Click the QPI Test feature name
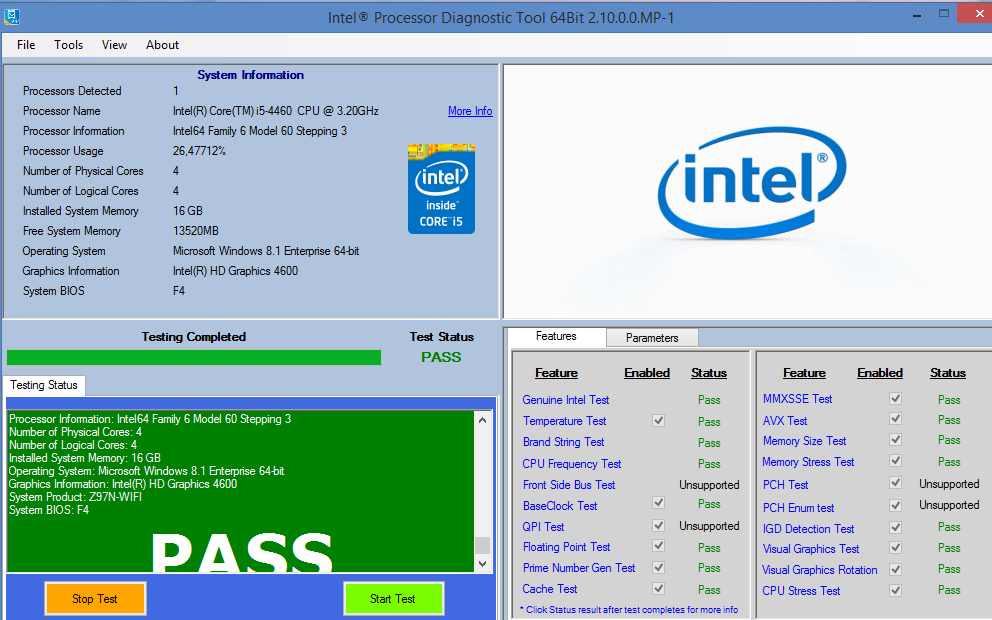Image resolution: width=992 pixels, height=620 pixels. (543, 526)
